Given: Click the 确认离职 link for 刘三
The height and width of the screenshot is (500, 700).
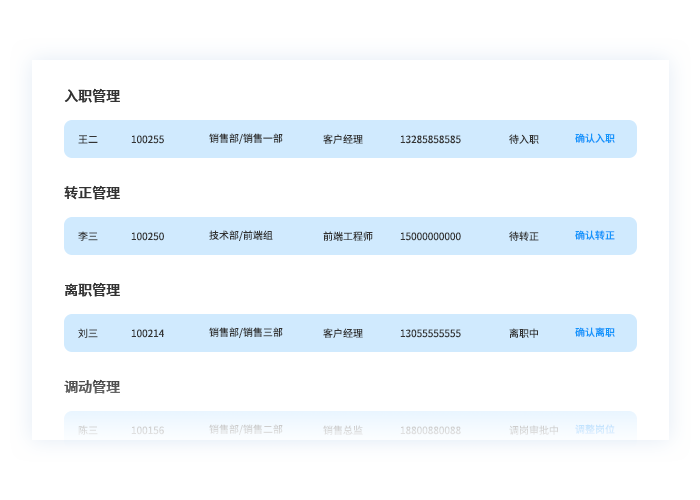Looking at the screenshot, I should tap(594, 333).
